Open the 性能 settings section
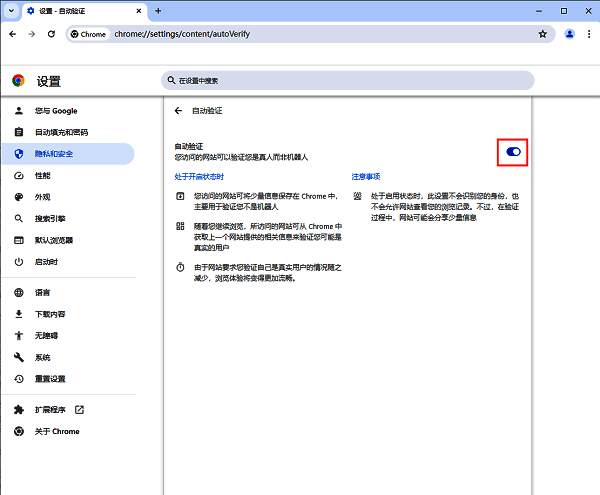 click(43, 175)
